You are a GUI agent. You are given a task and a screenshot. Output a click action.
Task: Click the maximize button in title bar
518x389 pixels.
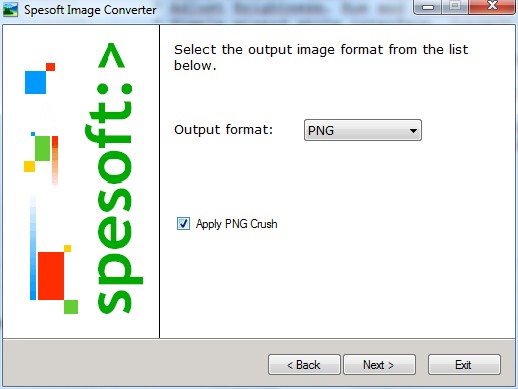[455, 6]
